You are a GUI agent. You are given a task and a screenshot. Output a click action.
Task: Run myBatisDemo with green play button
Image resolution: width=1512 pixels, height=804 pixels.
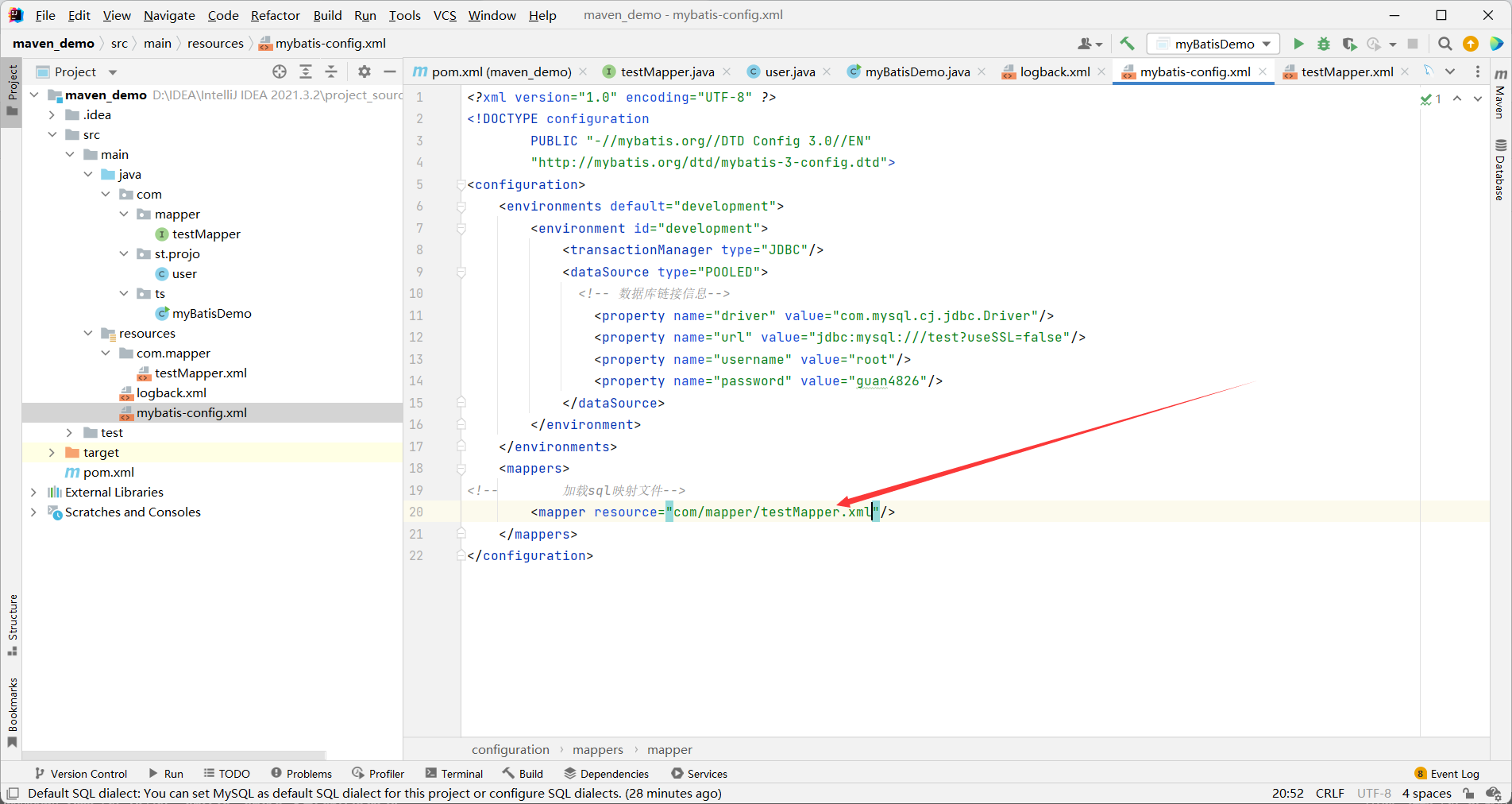(x=1298, y=44)
